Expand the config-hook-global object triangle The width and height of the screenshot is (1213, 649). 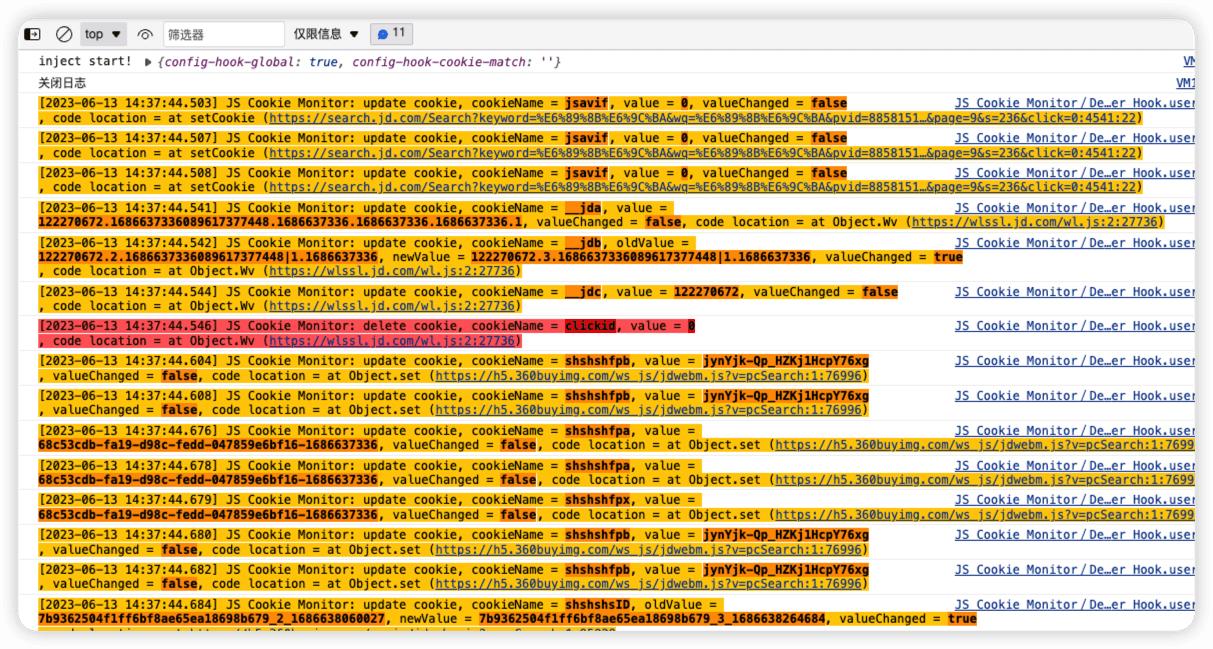point(148,62)
